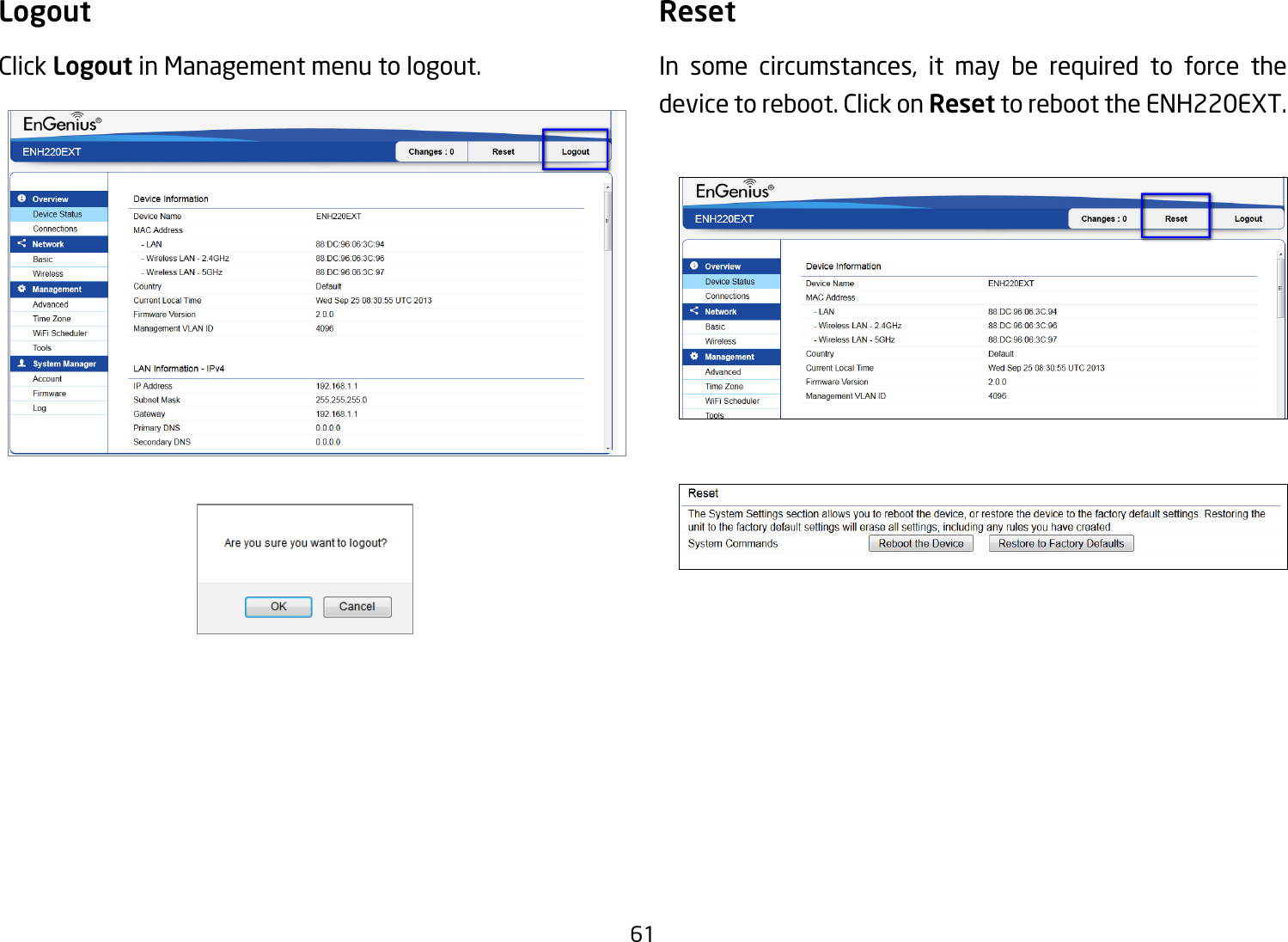Open WiFi Scheduler in the Logout screenshot sidebar

[58, 333]
